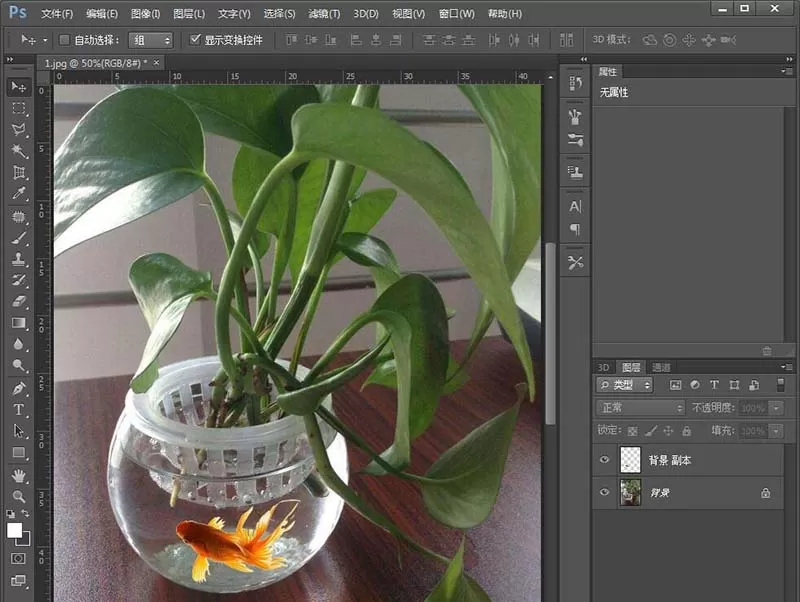The width and height of the screenshot is (800, 602).
Task: Toggle lock all padlock icon
Action: tap(687, 431)
